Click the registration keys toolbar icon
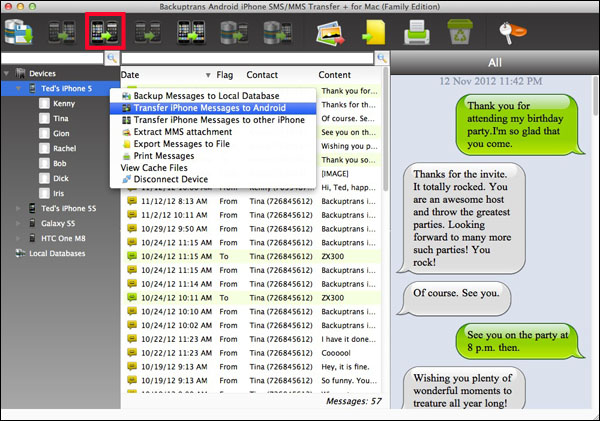 (512, 33)
